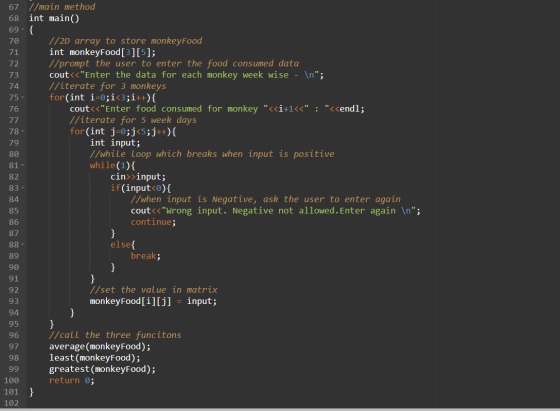The width and height of the screenshot is (560, 411).
Task: Click the 'while(1){' statement
Action: (x=112, y=165)
